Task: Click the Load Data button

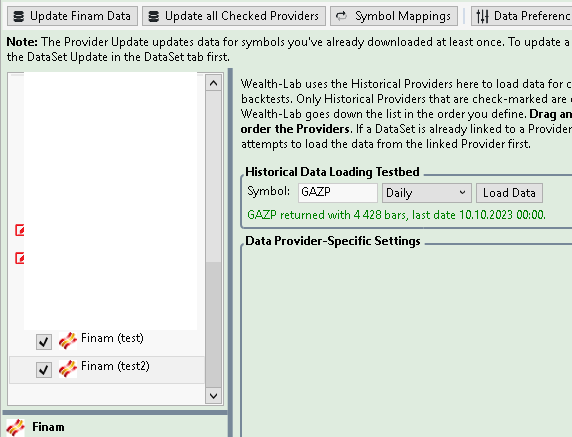Action: pos(509,193)
